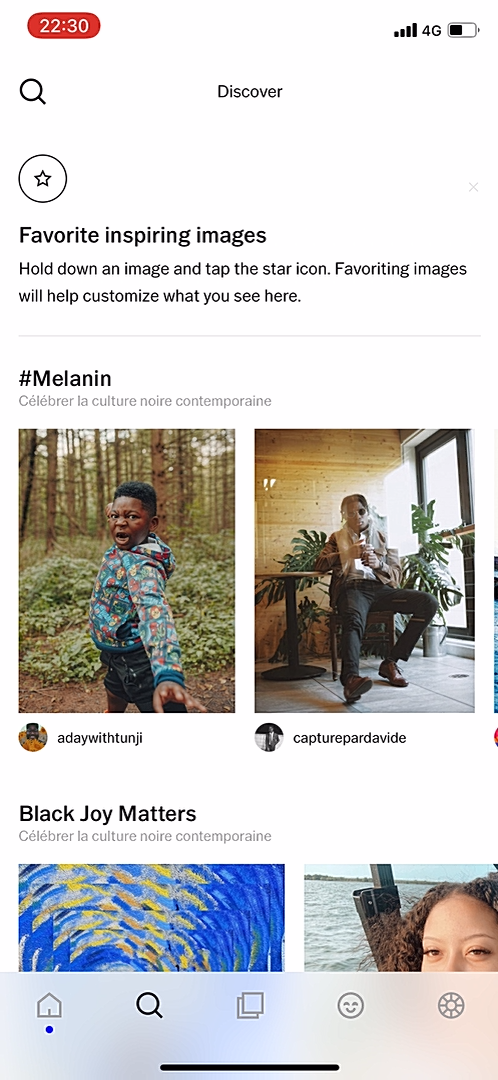Open the Studio stacked squares tab
The height and width of the screenshot is (1080, 498).
(x=250, y=1006)
